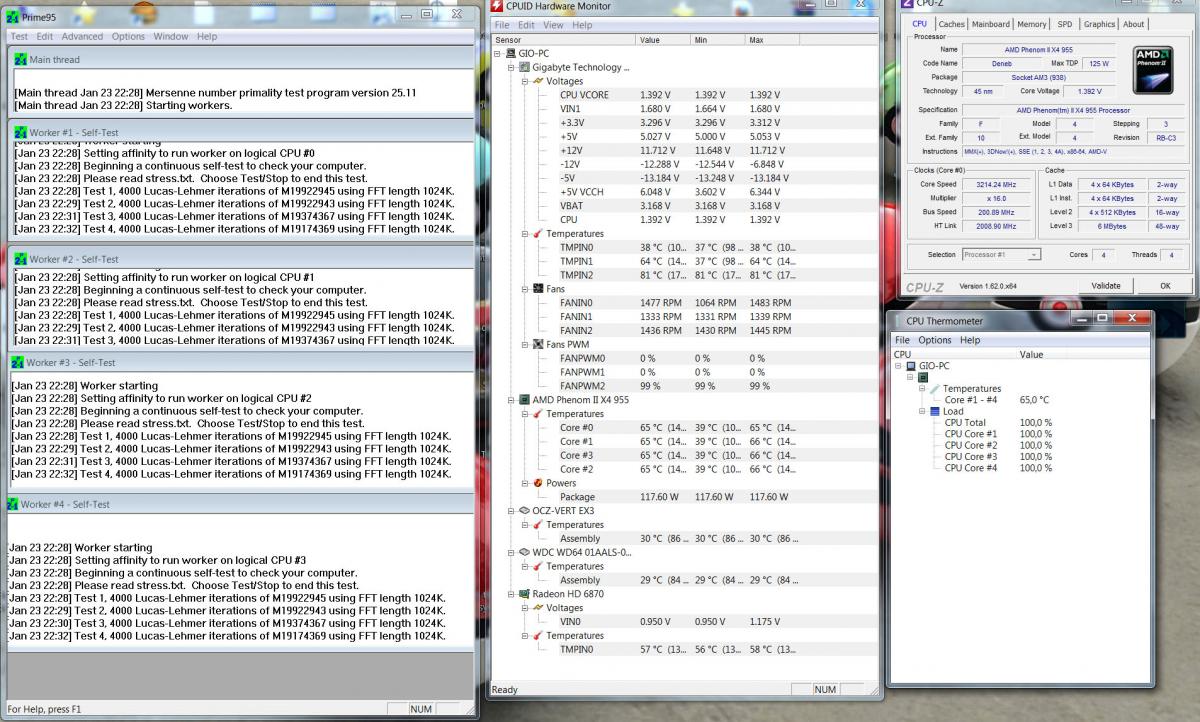Collapse the Fans PWM group expander
The height and width of the screenshot is (722, 1200).
point(524,344)
